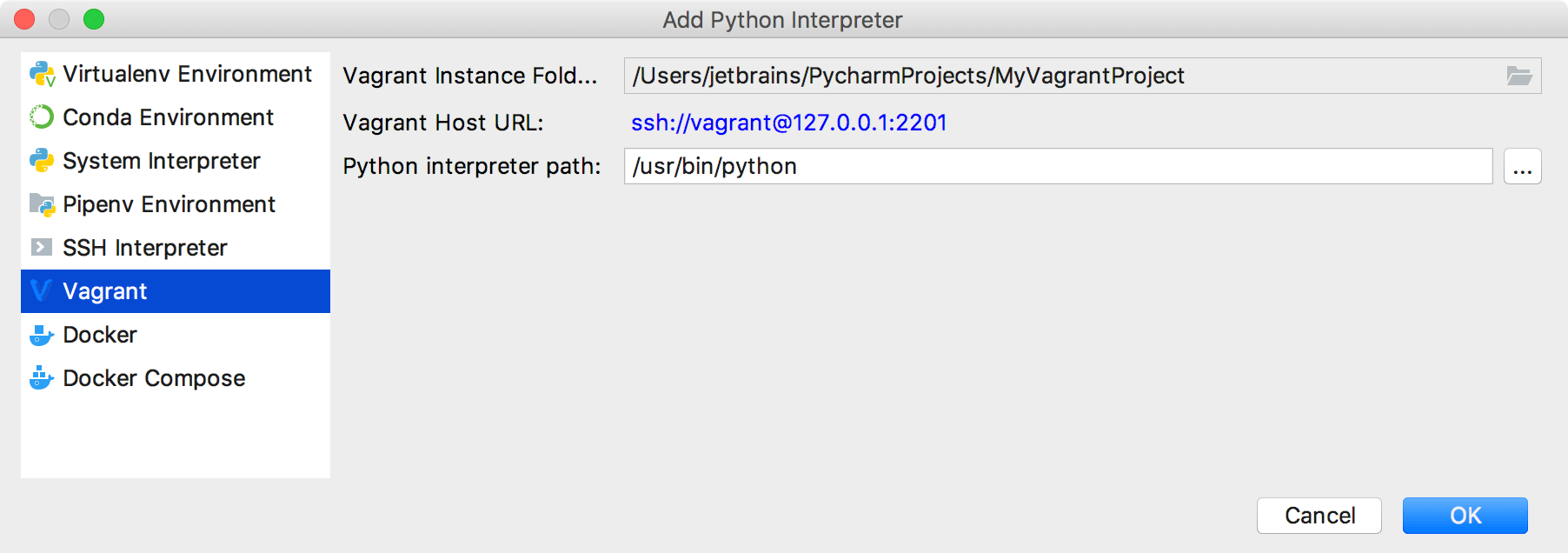Open the vagrant SSH host URL link
Screen dimensions: 1568x553
789,123
